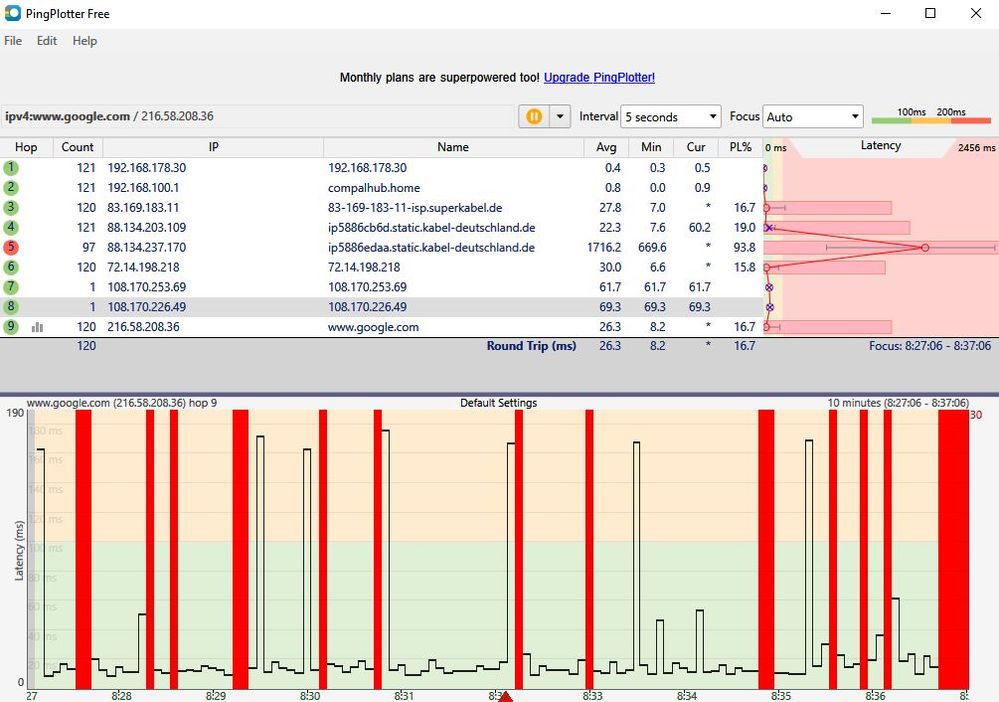Click hop 3's green circle icon
This screenshot has height=702, width=999.
pyautogui.click(x=13, y=208)
